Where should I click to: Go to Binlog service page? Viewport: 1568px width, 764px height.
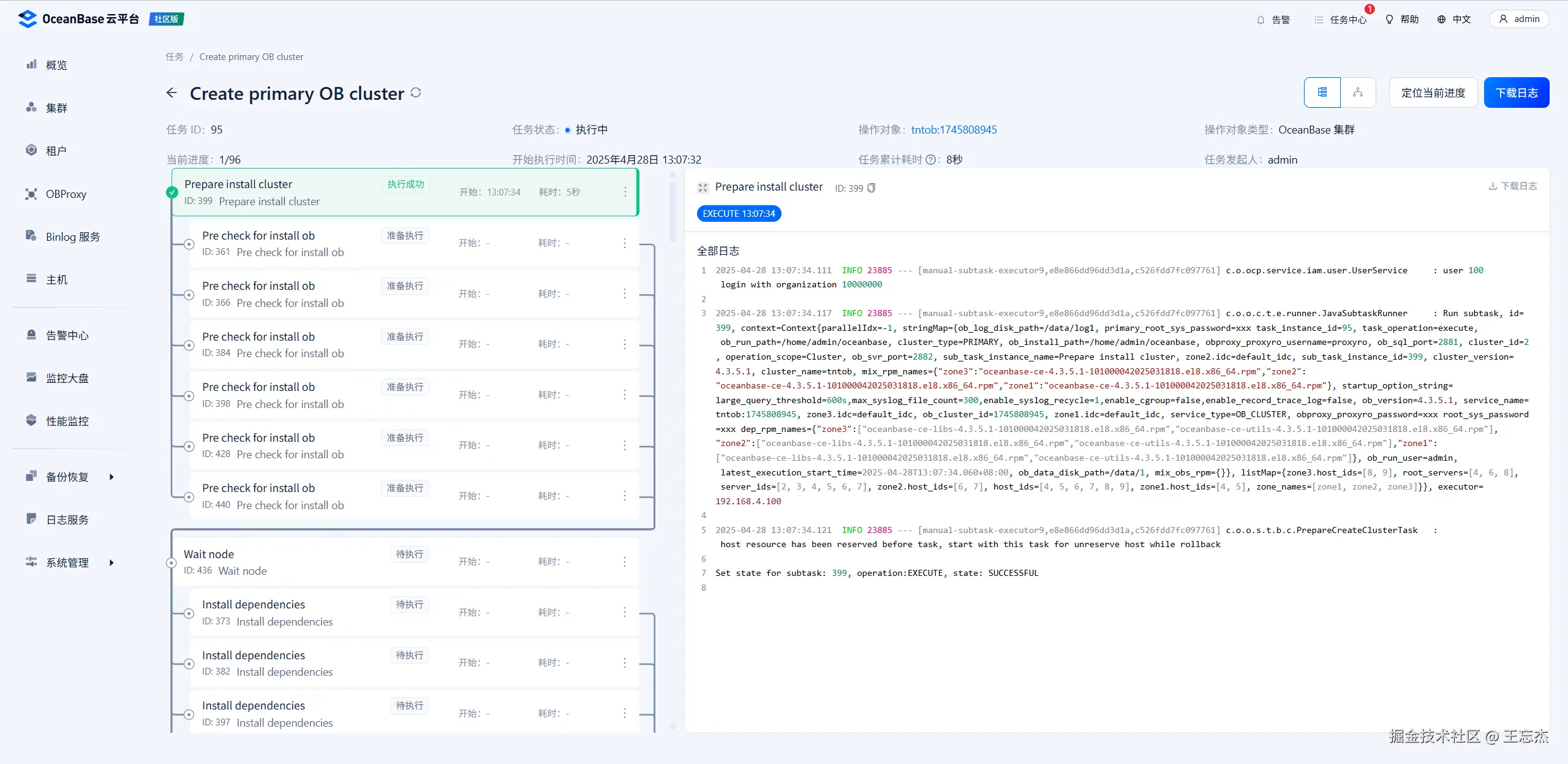coord(72,237)
